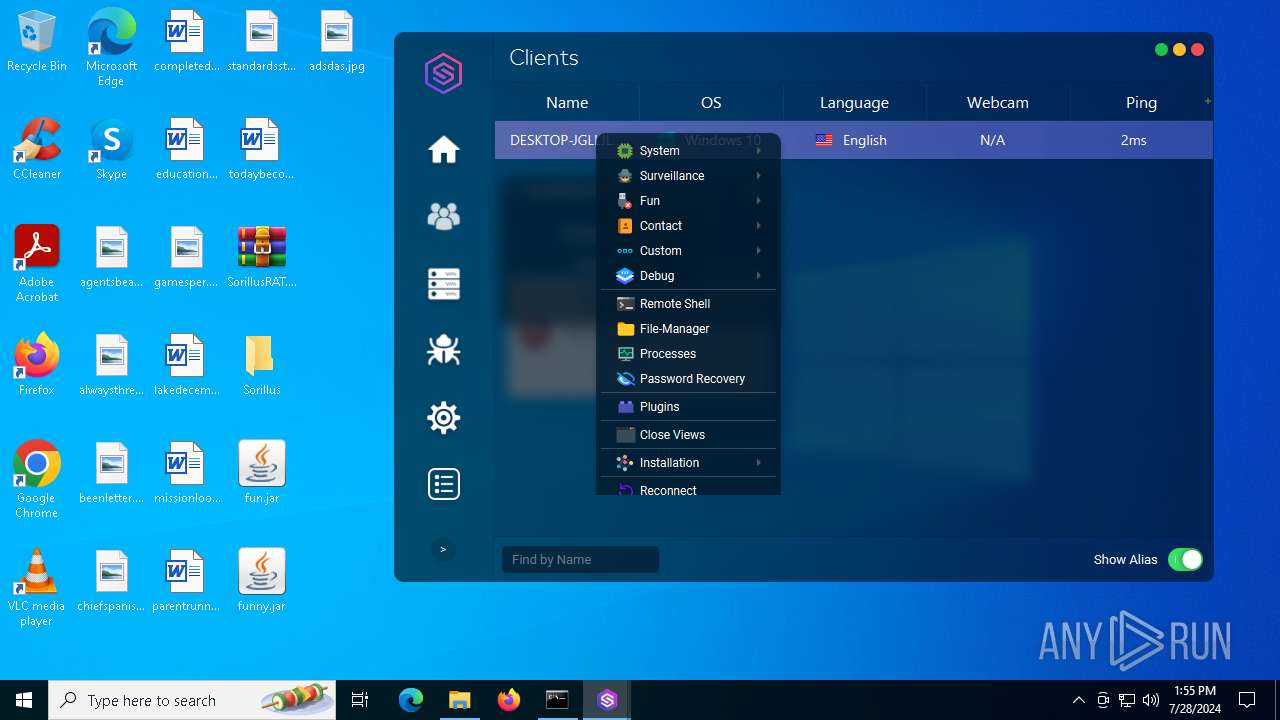Expand the sidebar with the arrow button
Image resolution: width=1280 pixels, height=720 pixels.
443,549
